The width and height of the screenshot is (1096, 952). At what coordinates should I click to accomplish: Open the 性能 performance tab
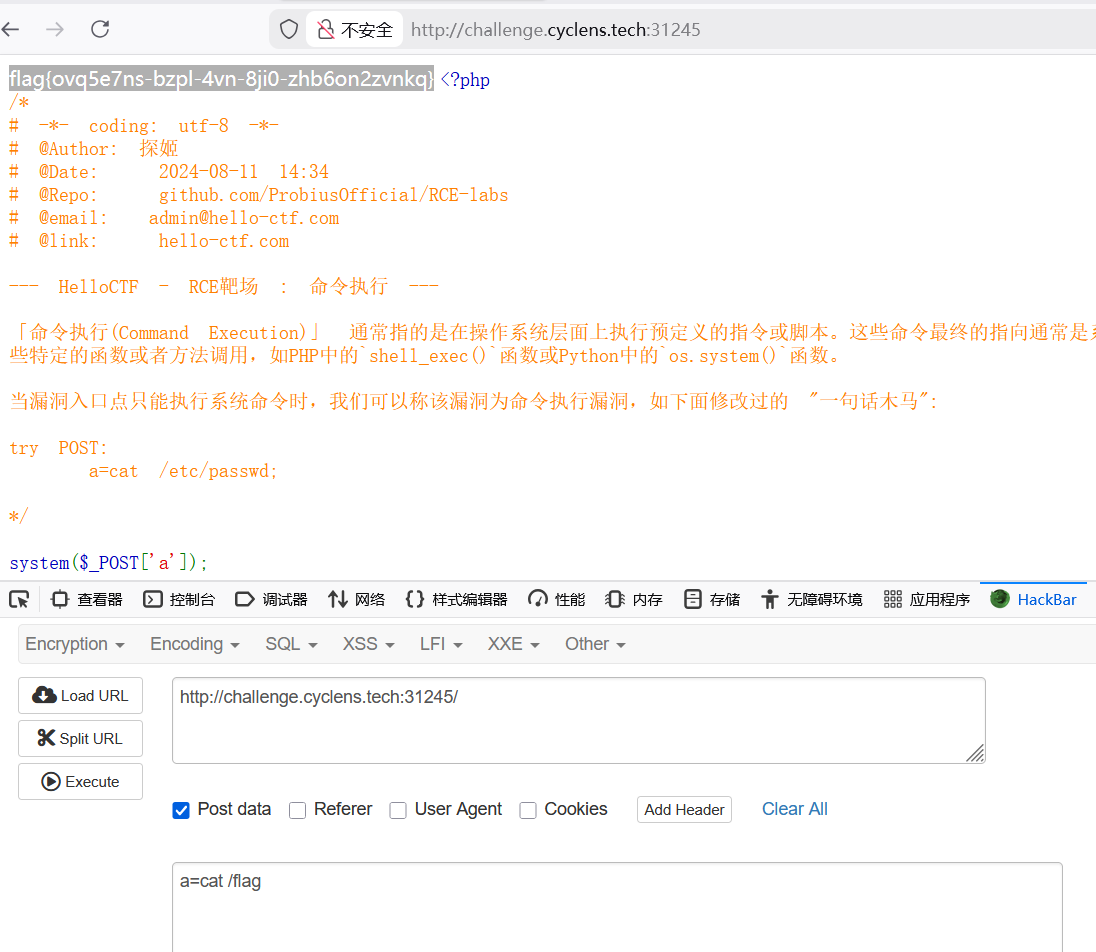pyautogui.click(x=556, y=599)
